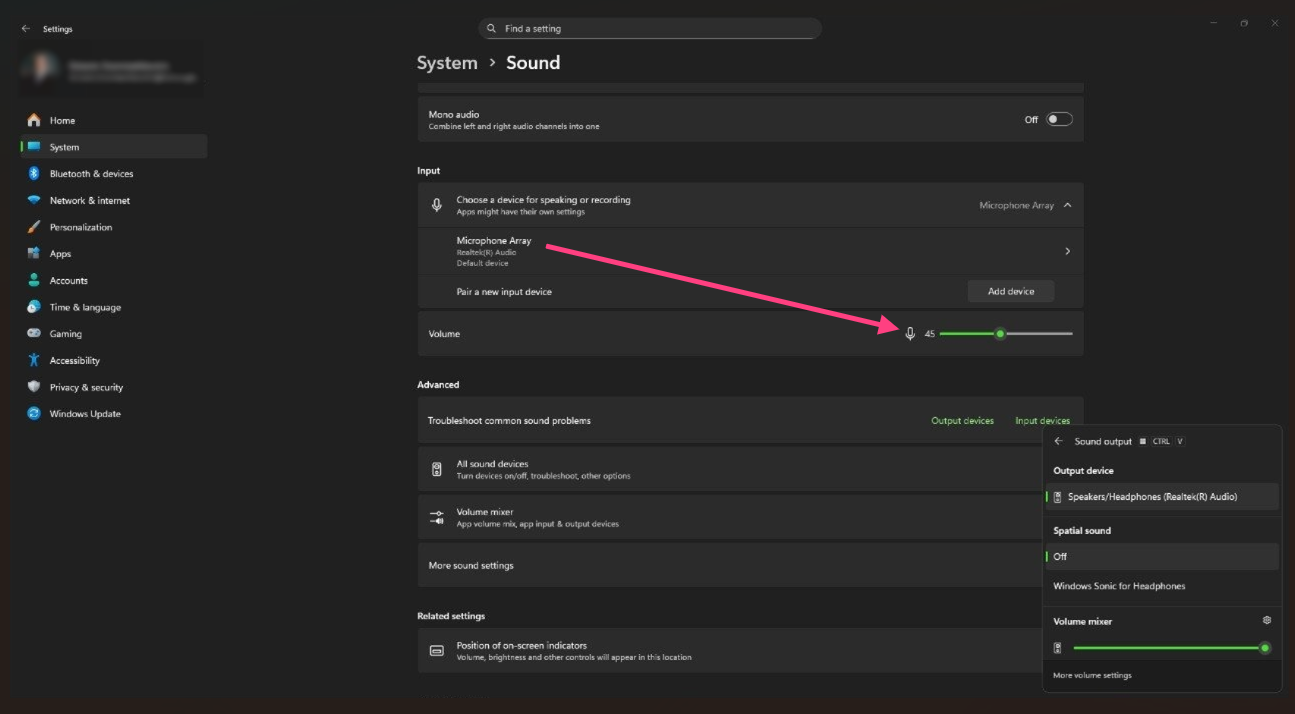Go to Network & internet settings
Viewport: 1295px width, 714px height.
pyautogui.click(x=89, y=201)
